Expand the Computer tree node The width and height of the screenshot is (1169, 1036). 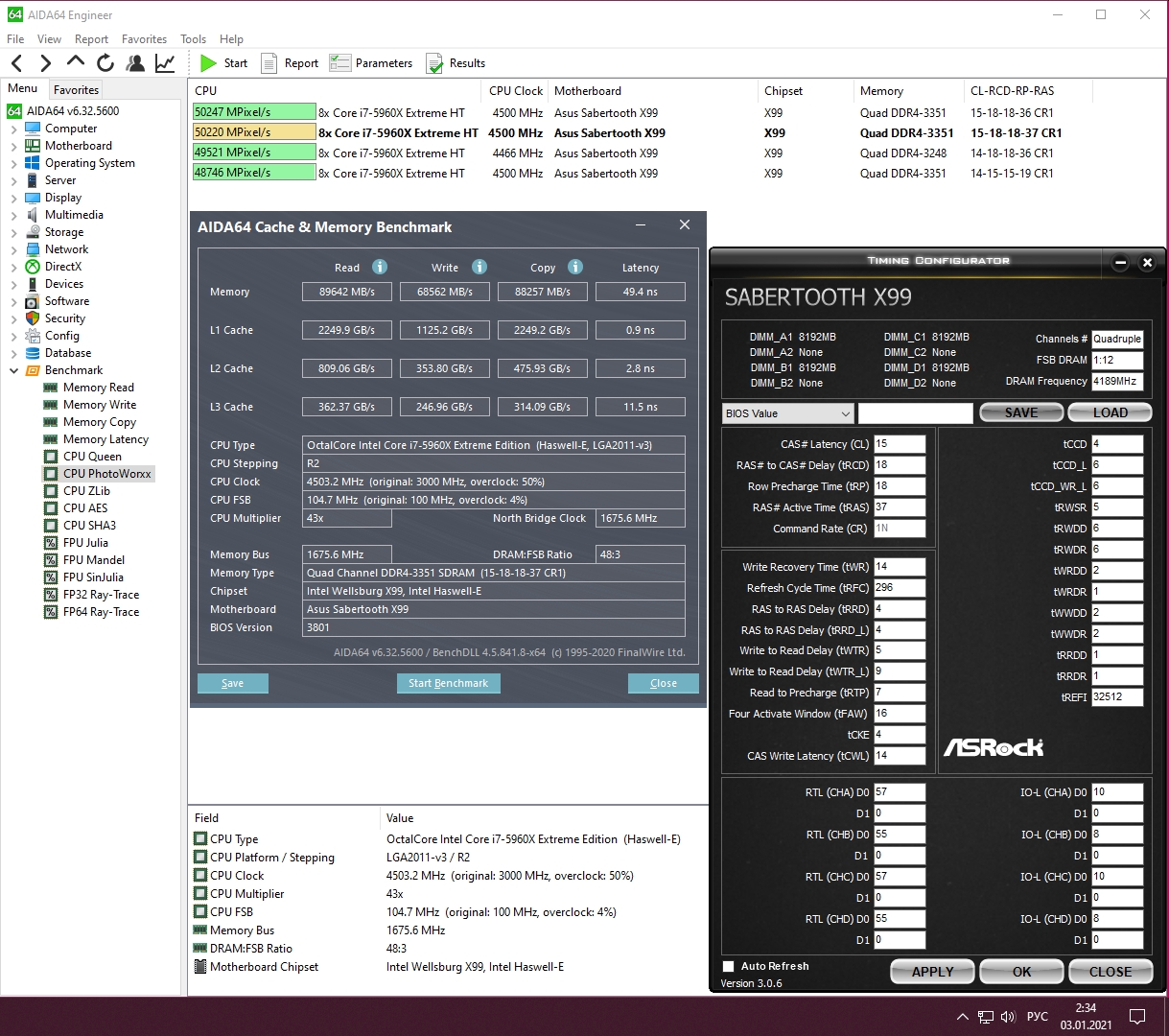(13, 129)
